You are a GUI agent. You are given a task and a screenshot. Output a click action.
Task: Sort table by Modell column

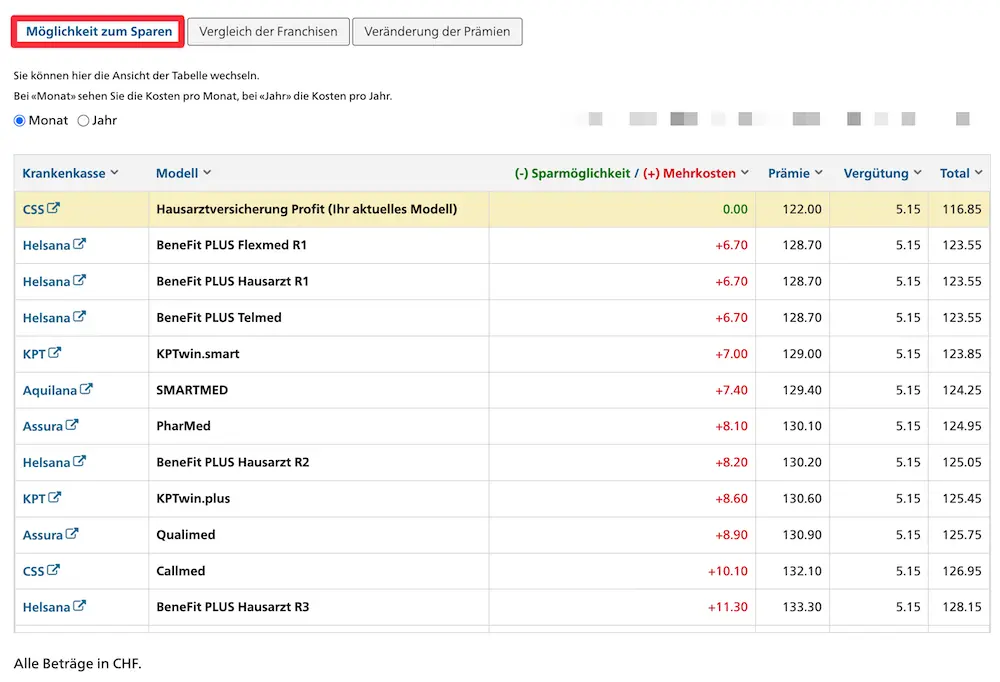183,173
